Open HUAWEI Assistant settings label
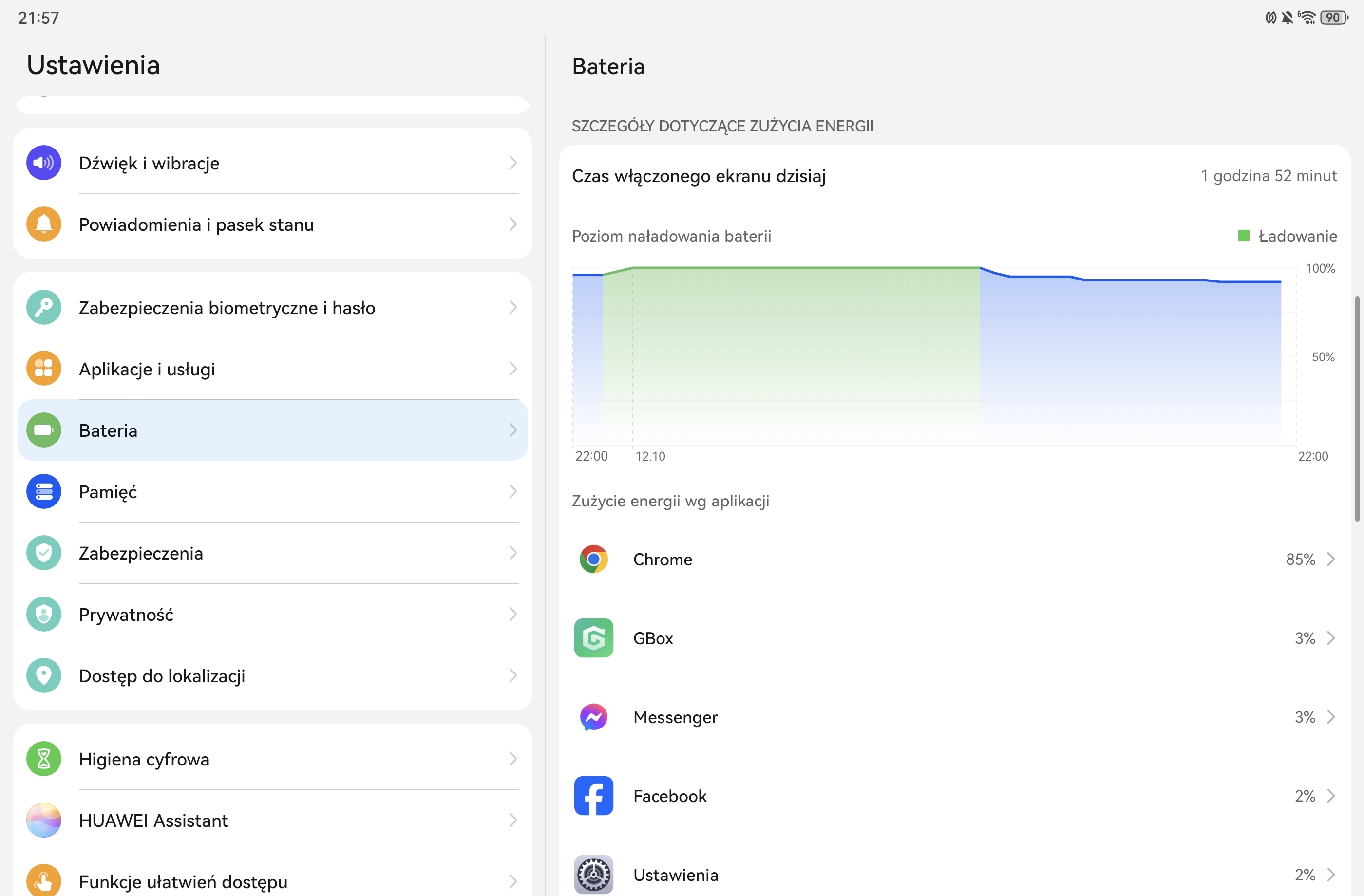Screen dimensions: 1364x896 [x=153, y=821]
